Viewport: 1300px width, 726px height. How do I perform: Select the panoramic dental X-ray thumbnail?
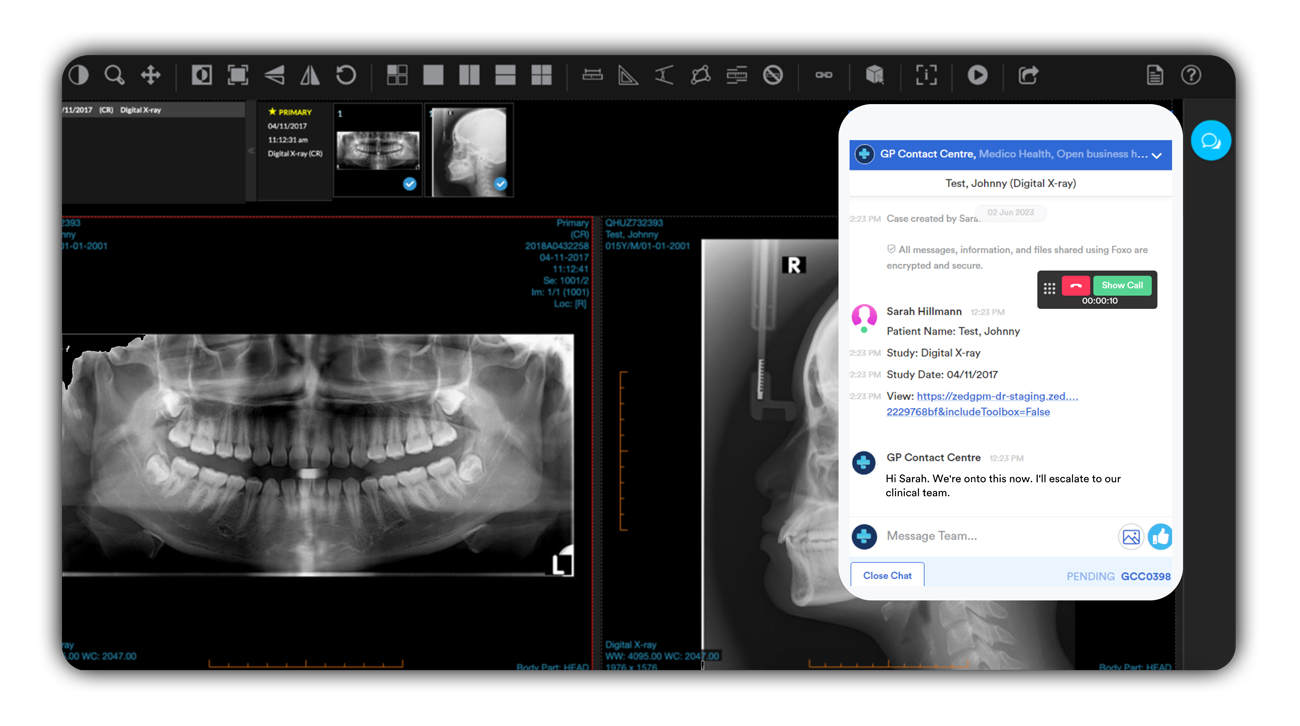[377, 150]
